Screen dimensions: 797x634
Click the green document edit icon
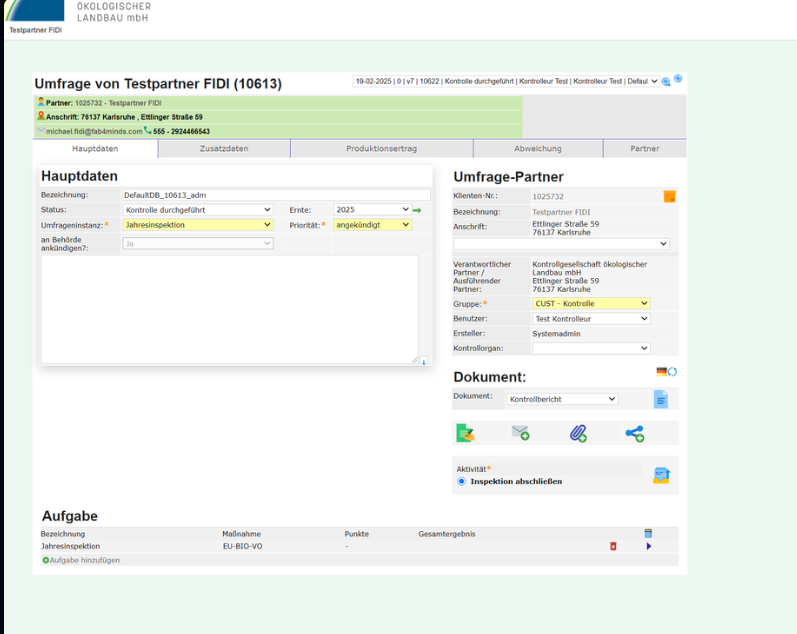pos(464,433)
